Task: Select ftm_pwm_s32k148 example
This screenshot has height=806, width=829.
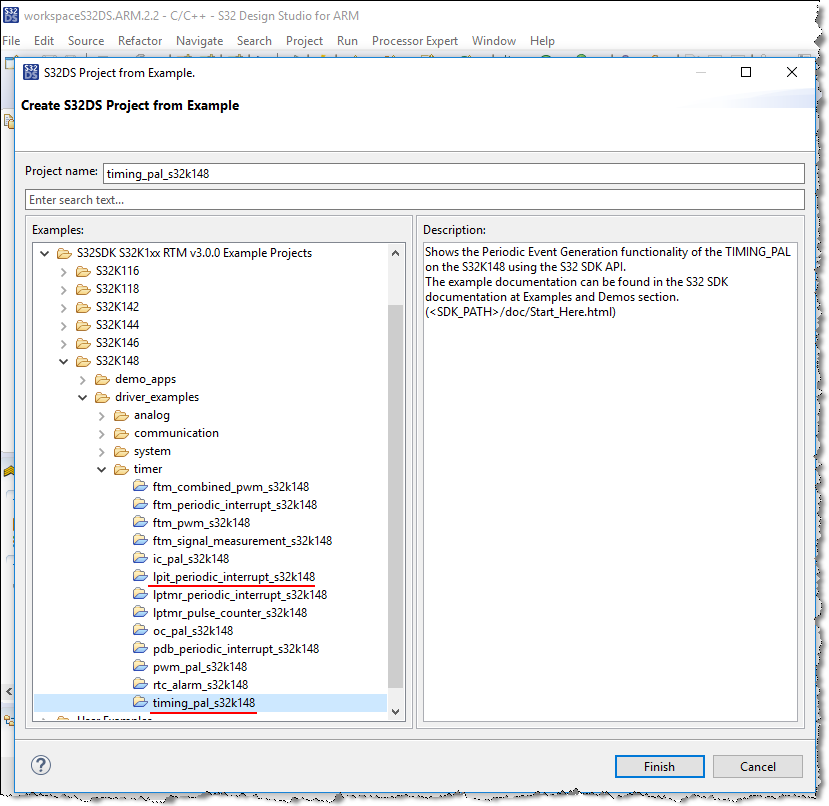Action: (x=201, y=523)
